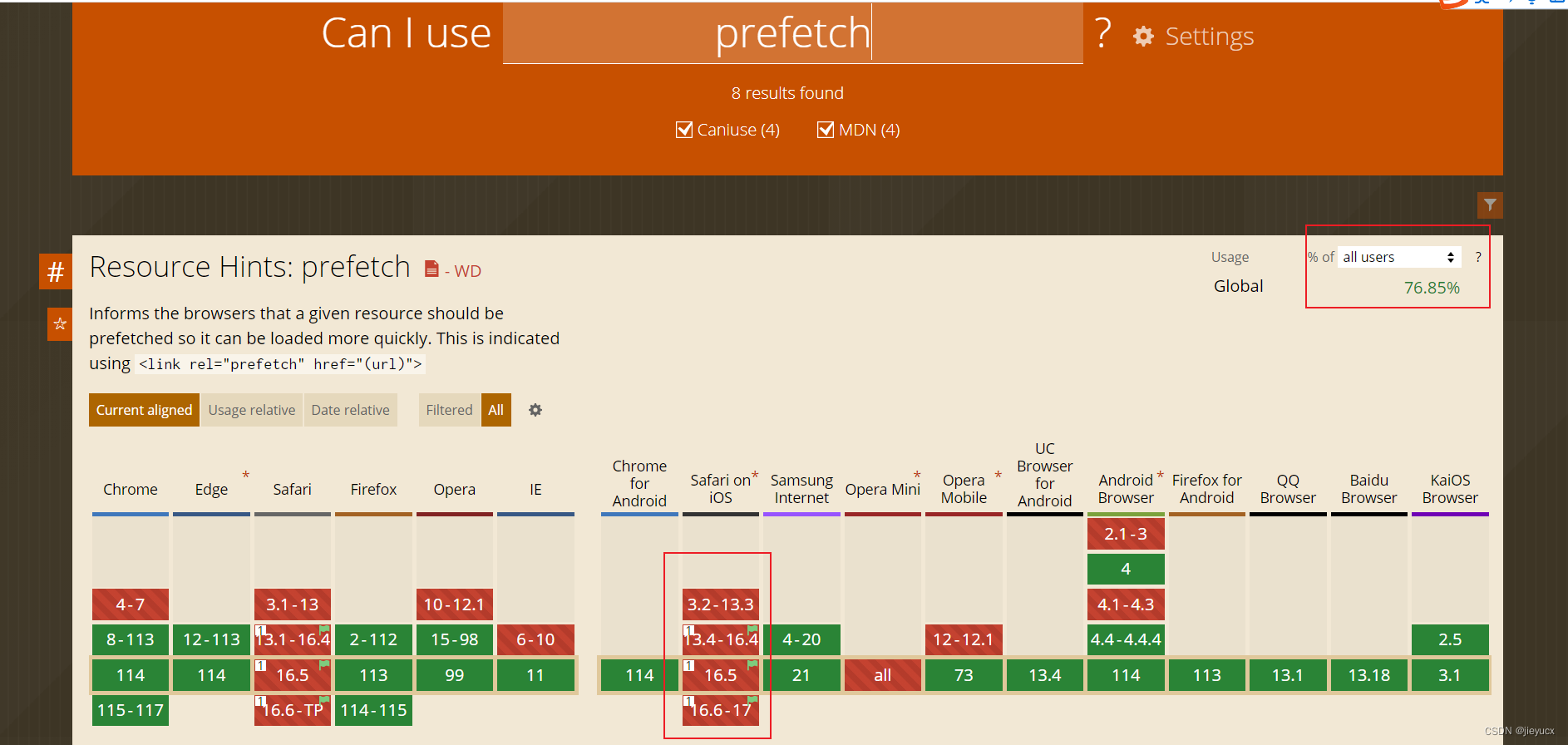Screen dimensions: 1568x745
Task: Select Android Browser 4.4-4.4.4 cell
Action: 1126,639
